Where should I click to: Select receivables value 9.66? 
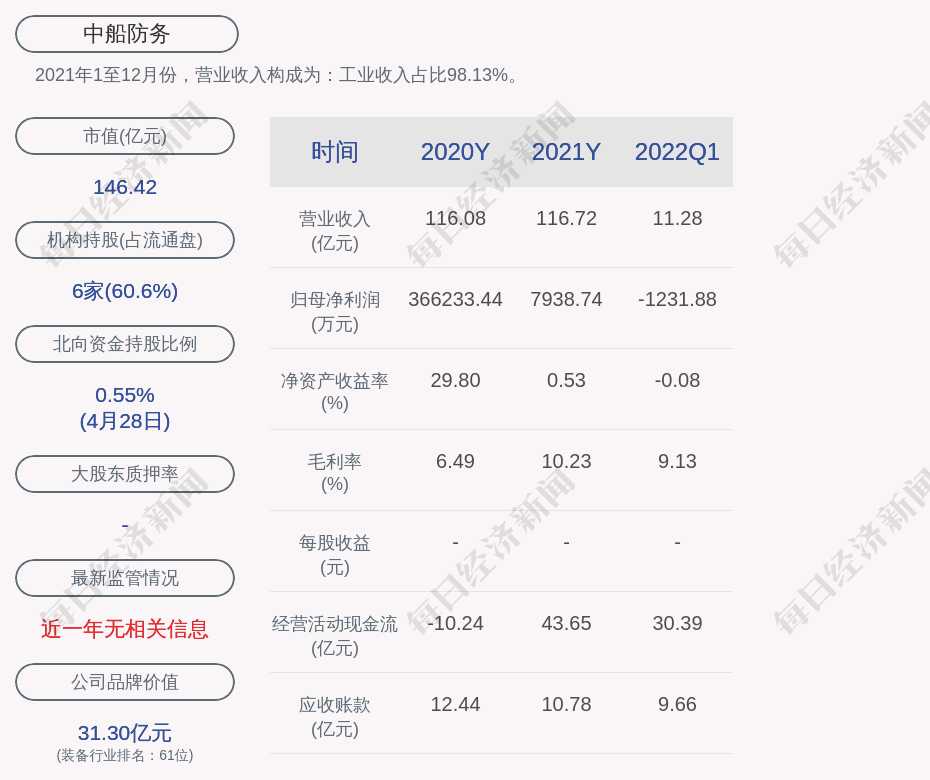click(677, 705)
